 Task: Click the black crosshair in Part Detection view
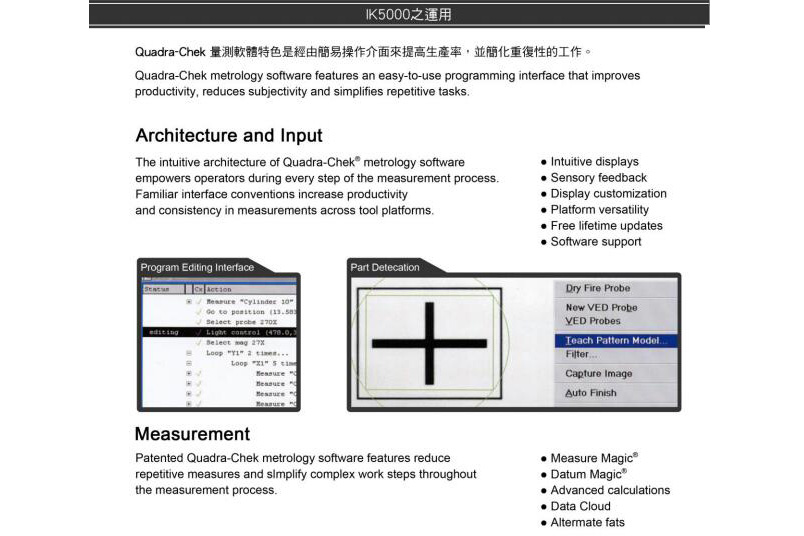tap(429, 343)
